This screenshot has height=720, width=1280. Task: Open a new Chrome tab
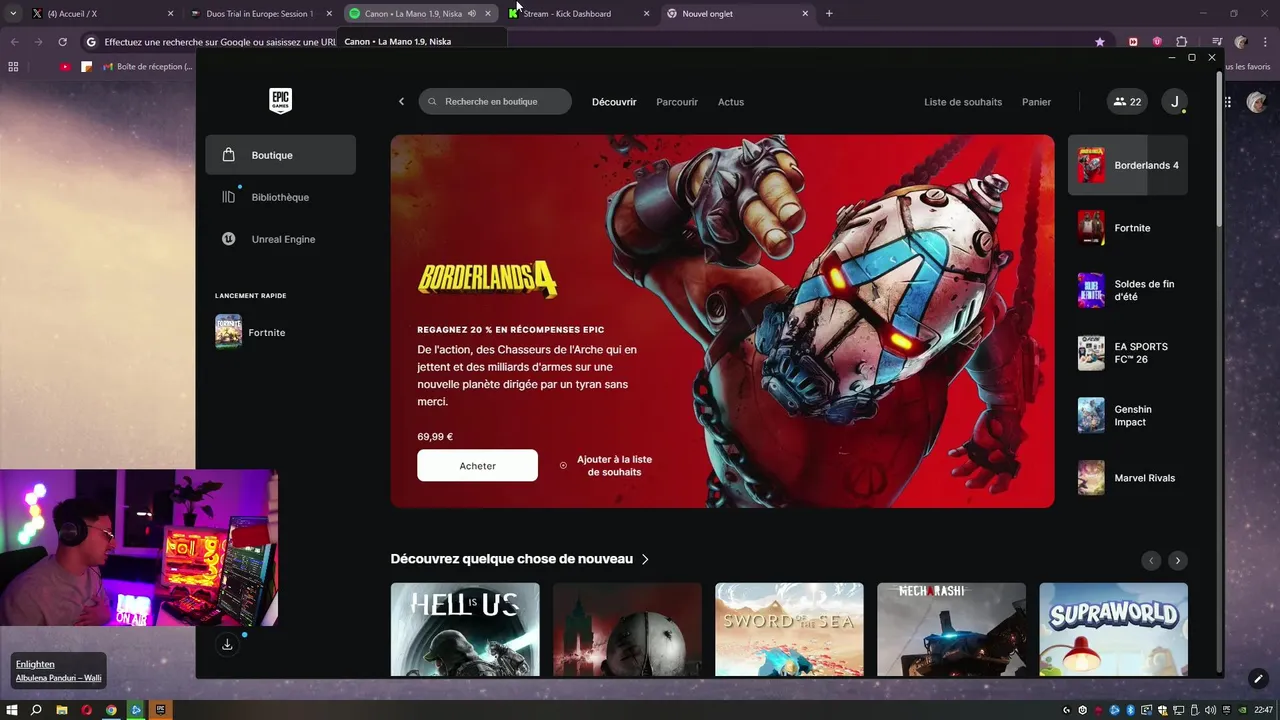tap(829, 14)
